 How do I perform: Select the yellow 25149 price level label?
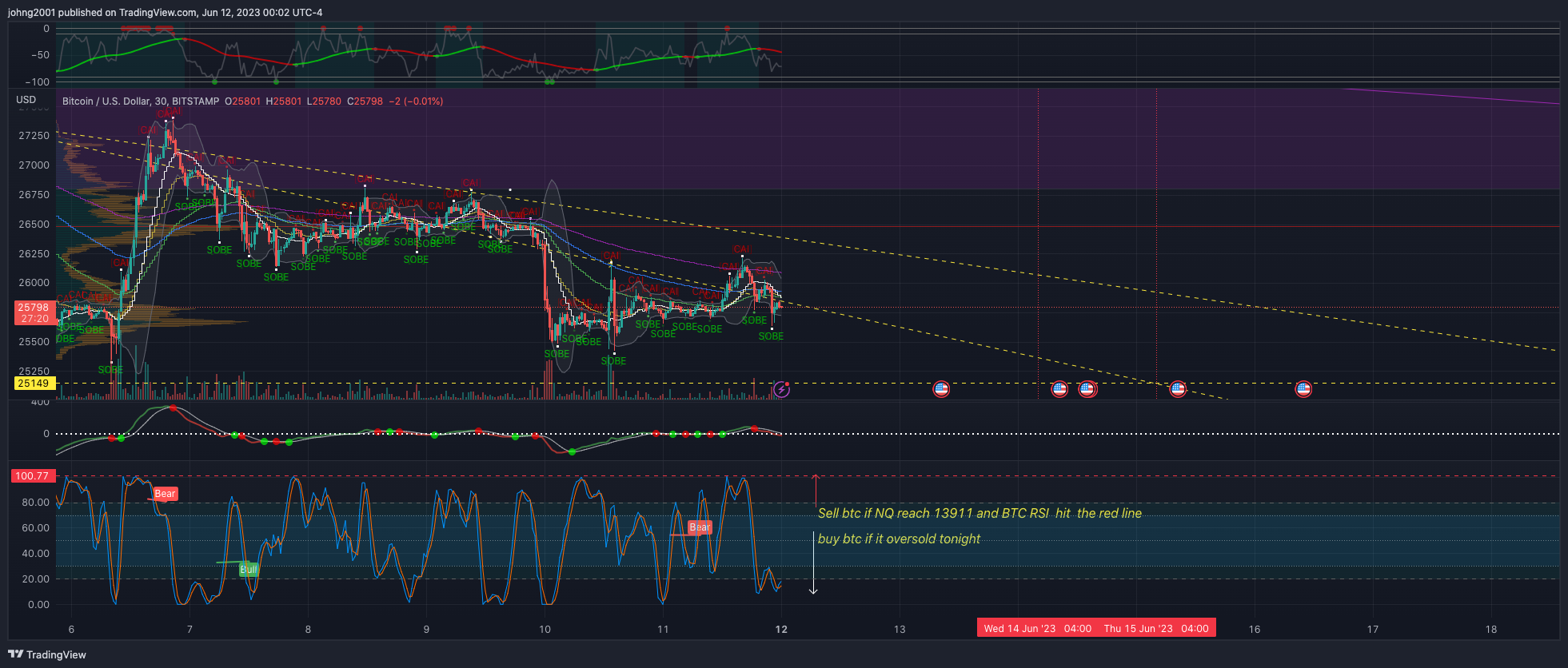click(34, 384)
